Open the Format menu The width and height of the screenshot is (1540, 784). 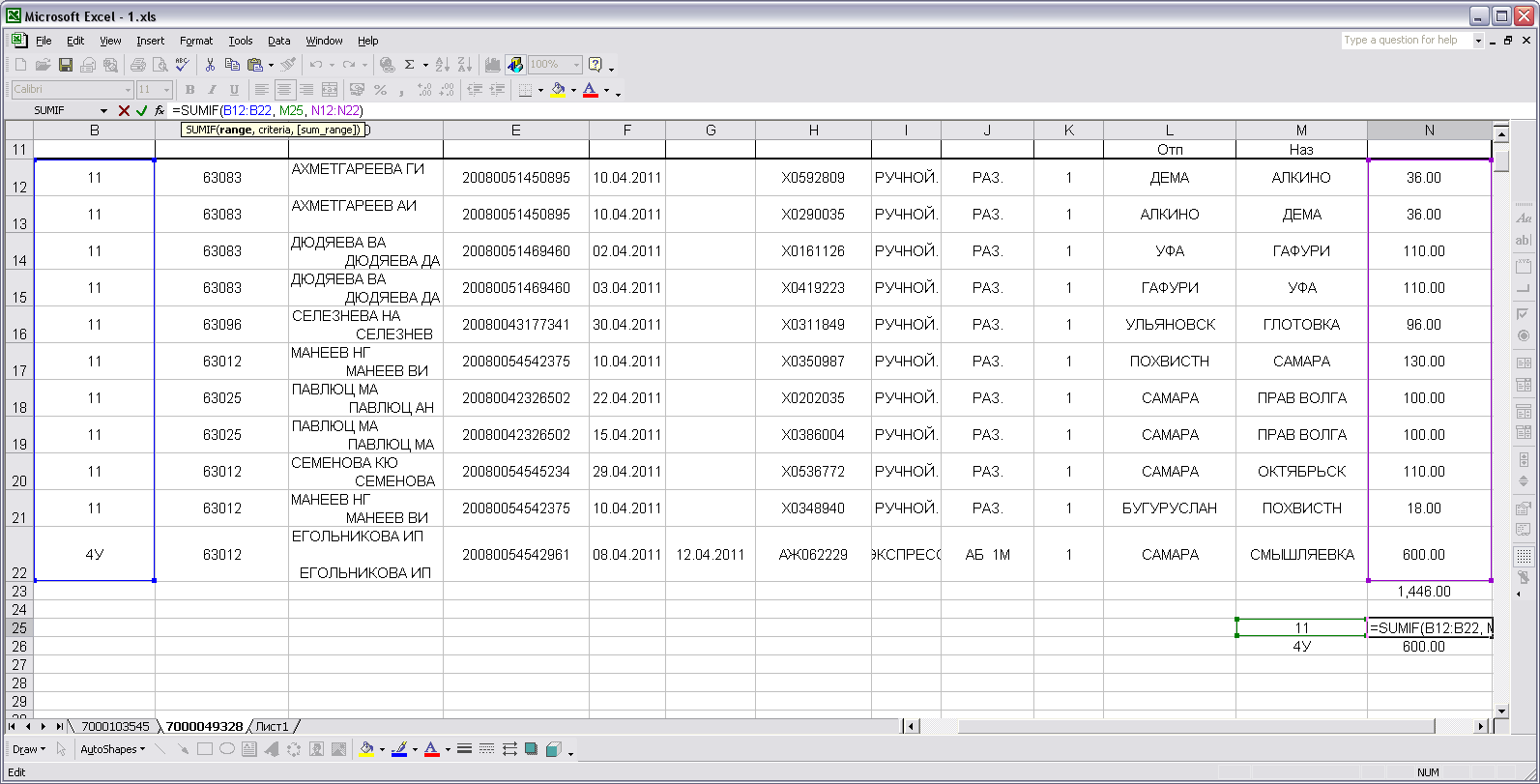tap(195, 41)
